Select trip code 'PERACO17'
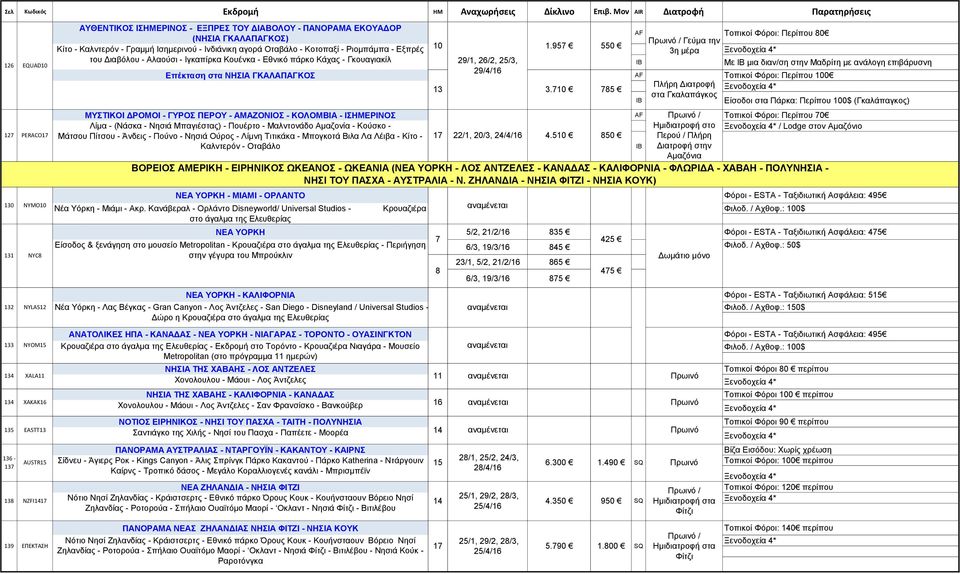Screen dimensions: 960x574 (35, 135)
